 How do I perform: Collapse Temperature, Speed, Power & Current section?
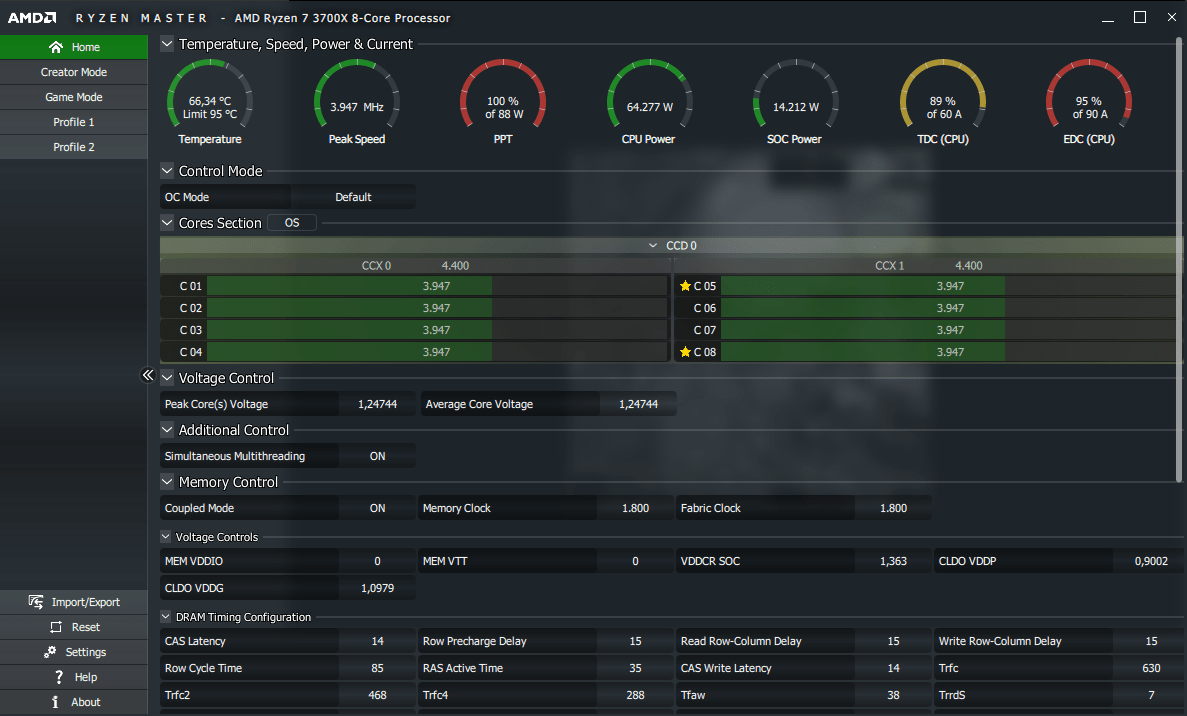[x=167, y=44]
